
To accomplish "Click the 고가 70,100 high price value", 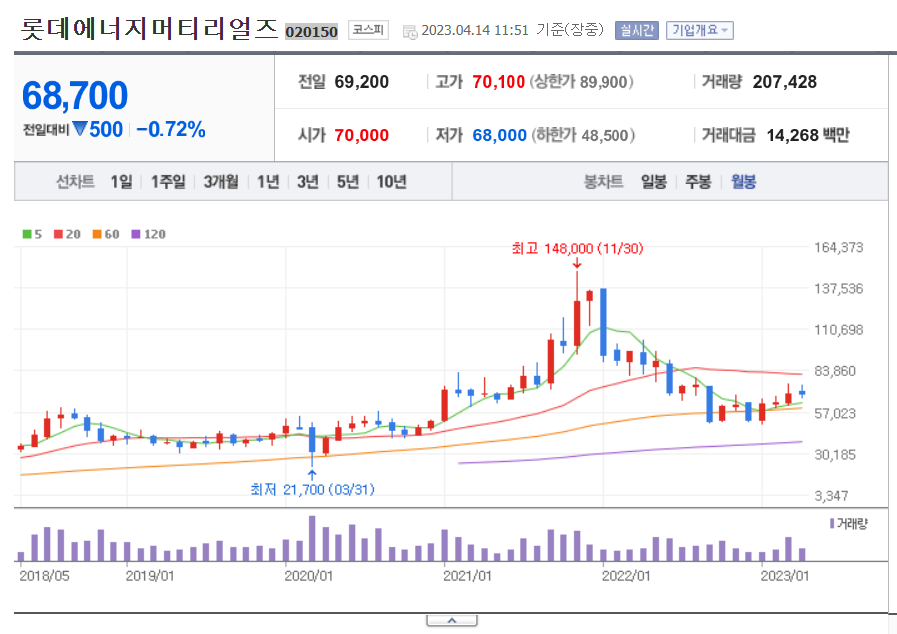I will 498,82.
